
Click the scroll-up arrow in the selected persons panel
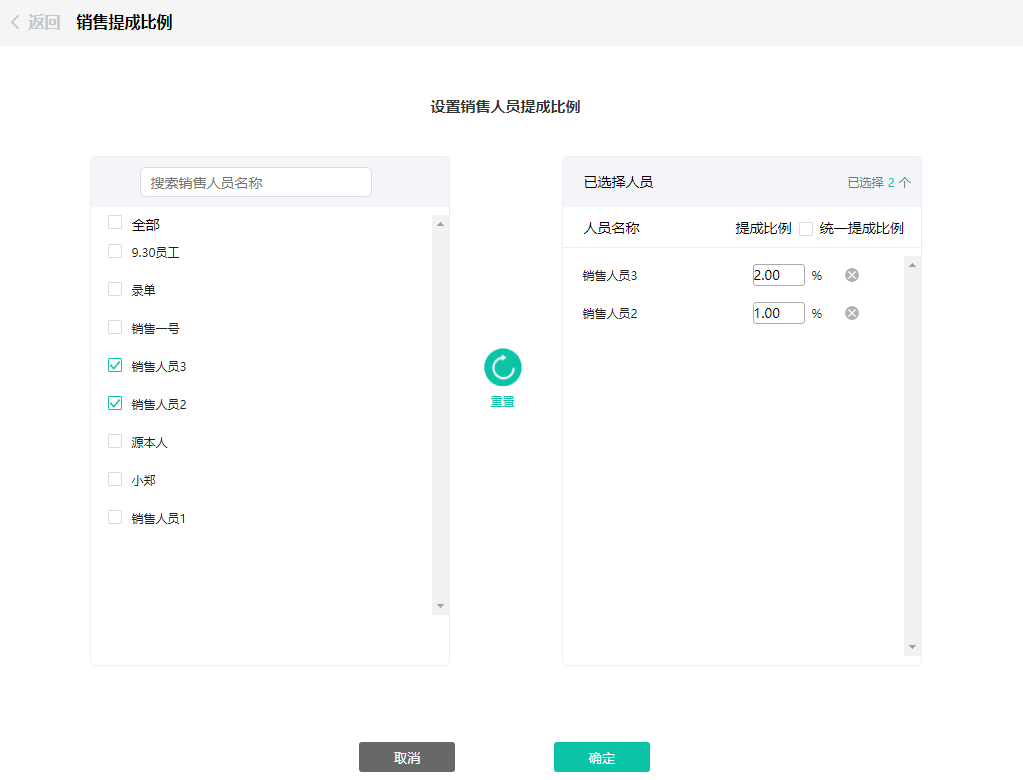click(x=910, y=265)
